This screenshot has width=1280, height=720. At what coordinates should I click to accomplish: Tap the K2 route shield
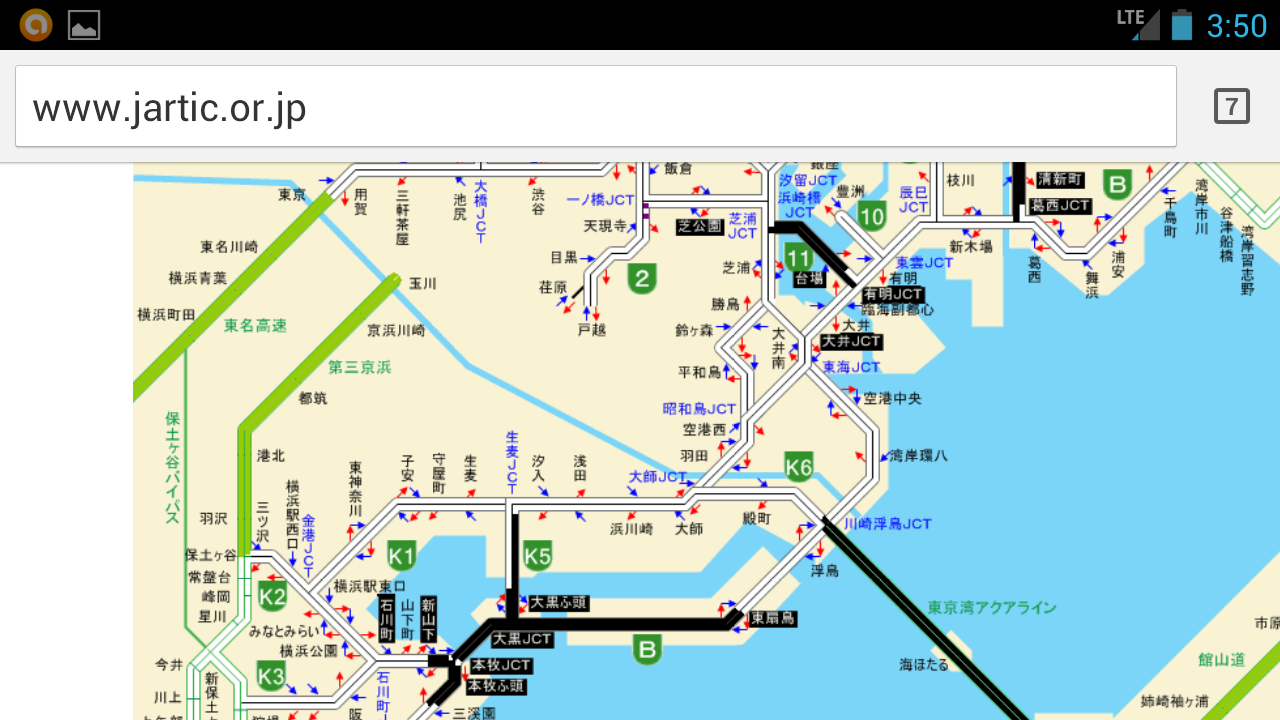coord(272,597)
